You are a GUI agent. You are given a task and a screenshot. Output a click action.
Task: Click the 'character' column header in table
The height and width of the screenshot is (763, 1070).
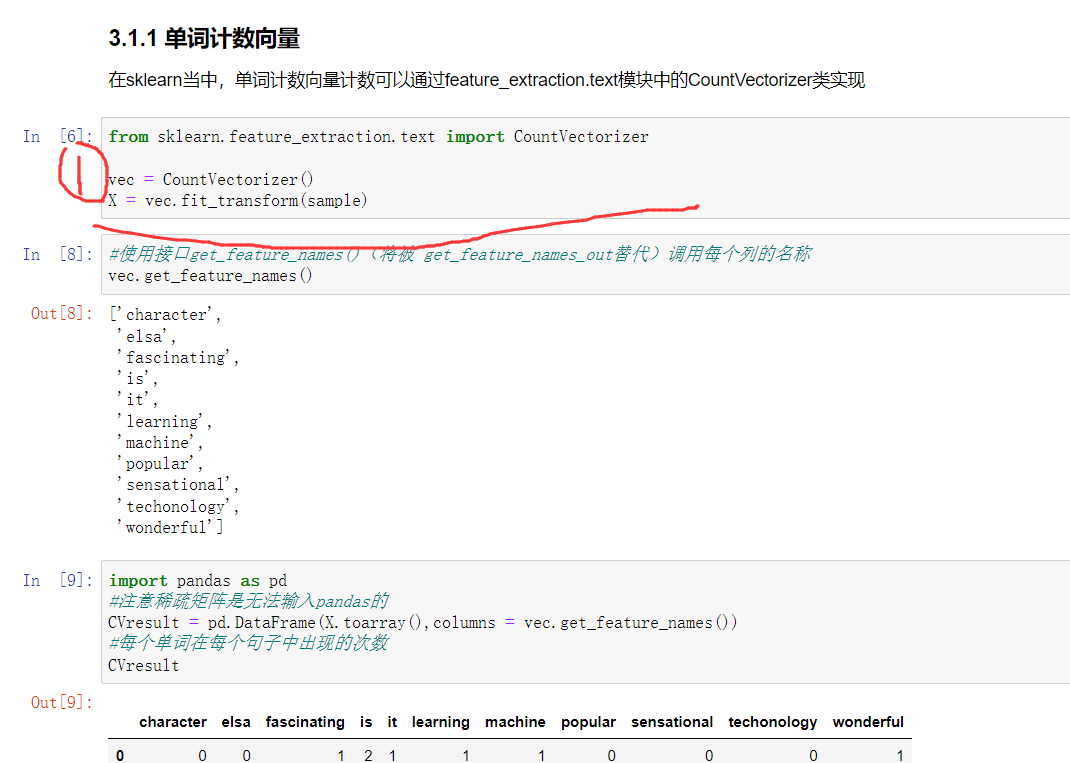(x=173, y=722)
